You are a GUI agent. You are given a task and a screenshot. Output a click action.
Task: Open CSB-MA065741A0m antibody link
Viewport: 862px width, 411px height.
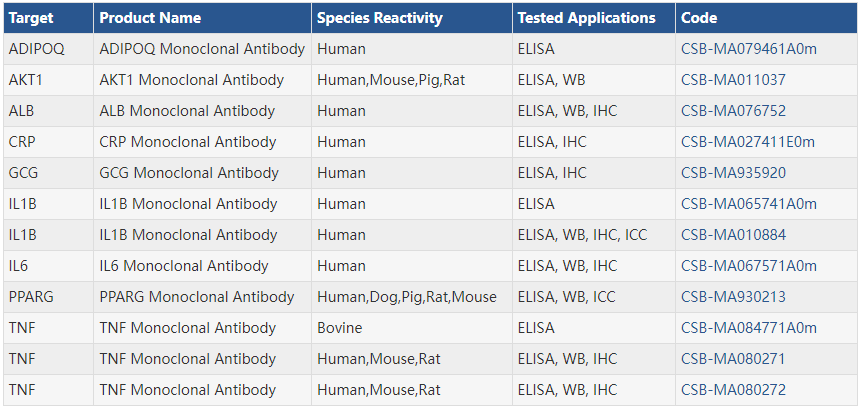748,204
